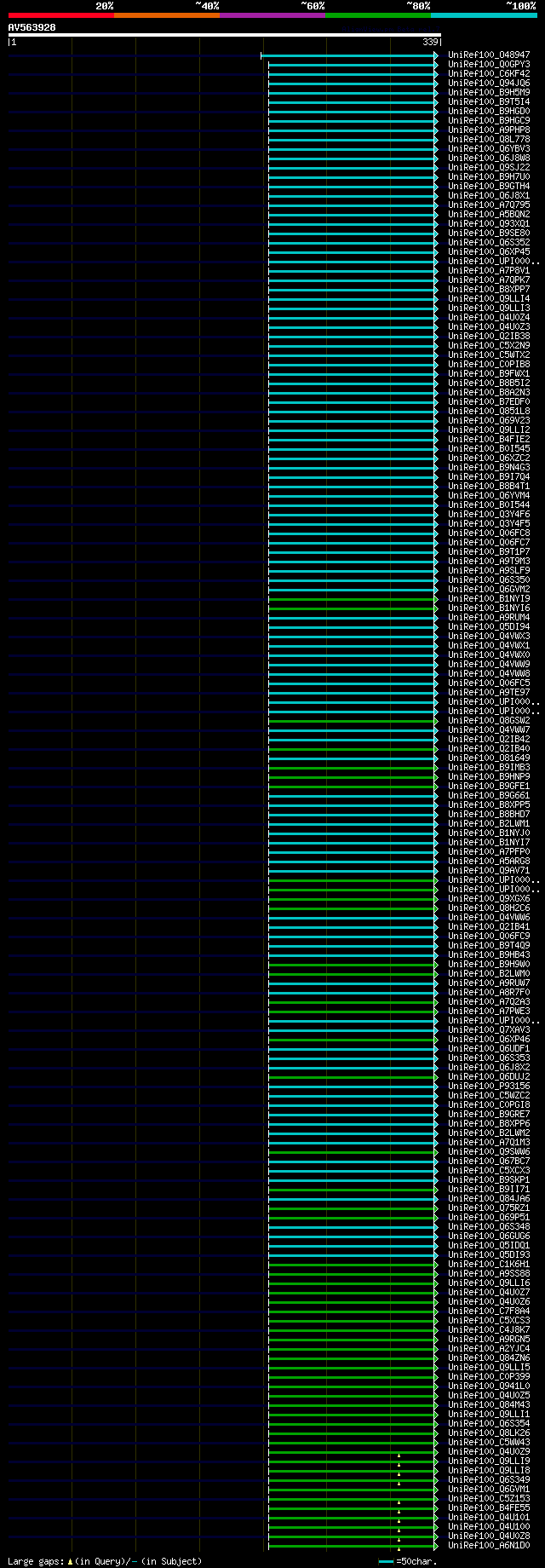
Task: Click the label UniRef100_B9T4Q9
Action: (x=489, y=945)
